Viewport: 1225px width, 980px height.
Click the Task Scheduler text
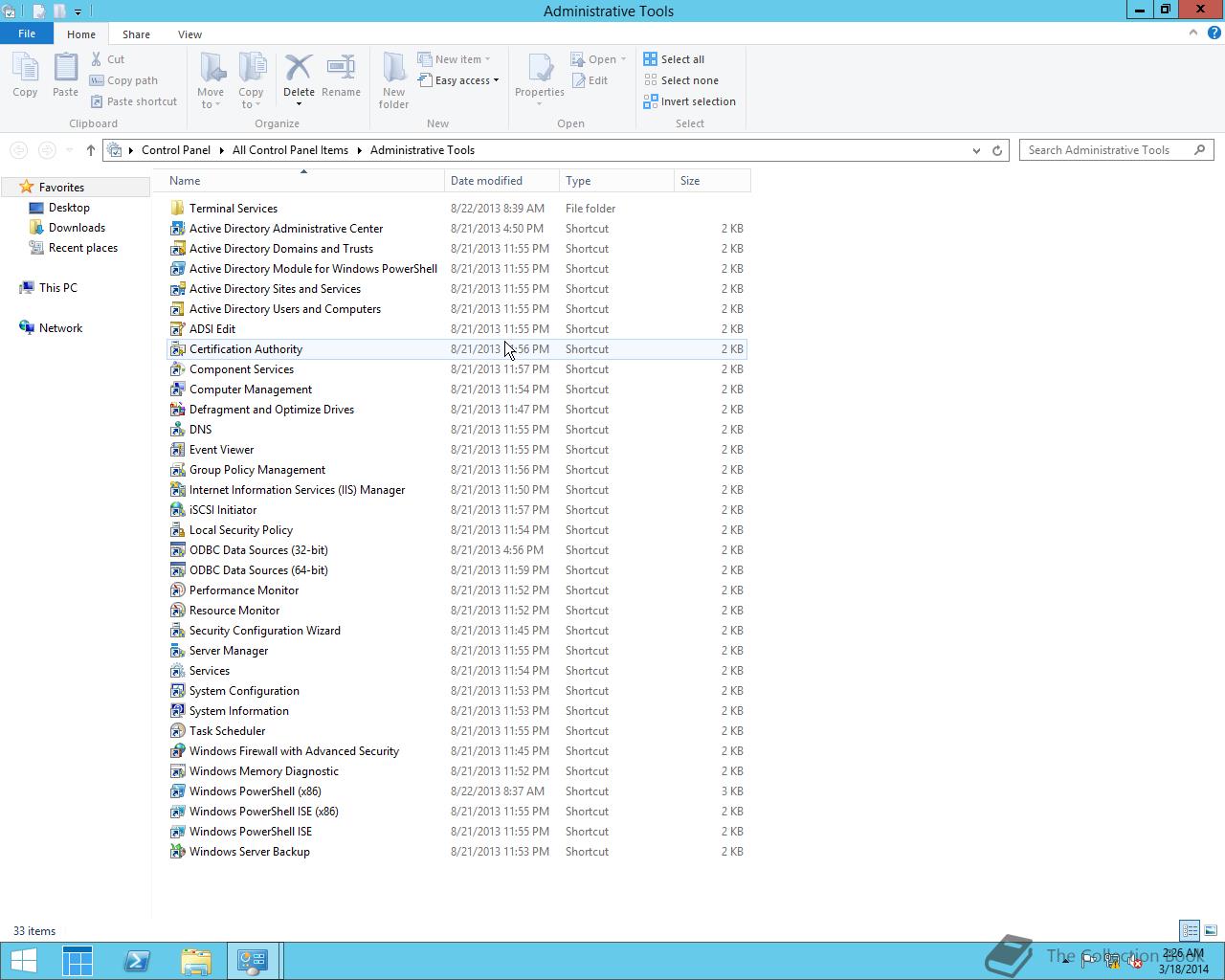tap(227, 731)
